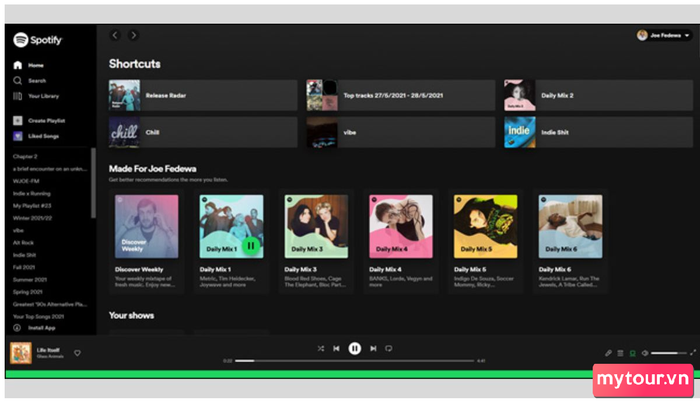Viewport: 700px width, 405px height.
Task: Open the Release Radar shortcut
Action: [x=203, y=95]
